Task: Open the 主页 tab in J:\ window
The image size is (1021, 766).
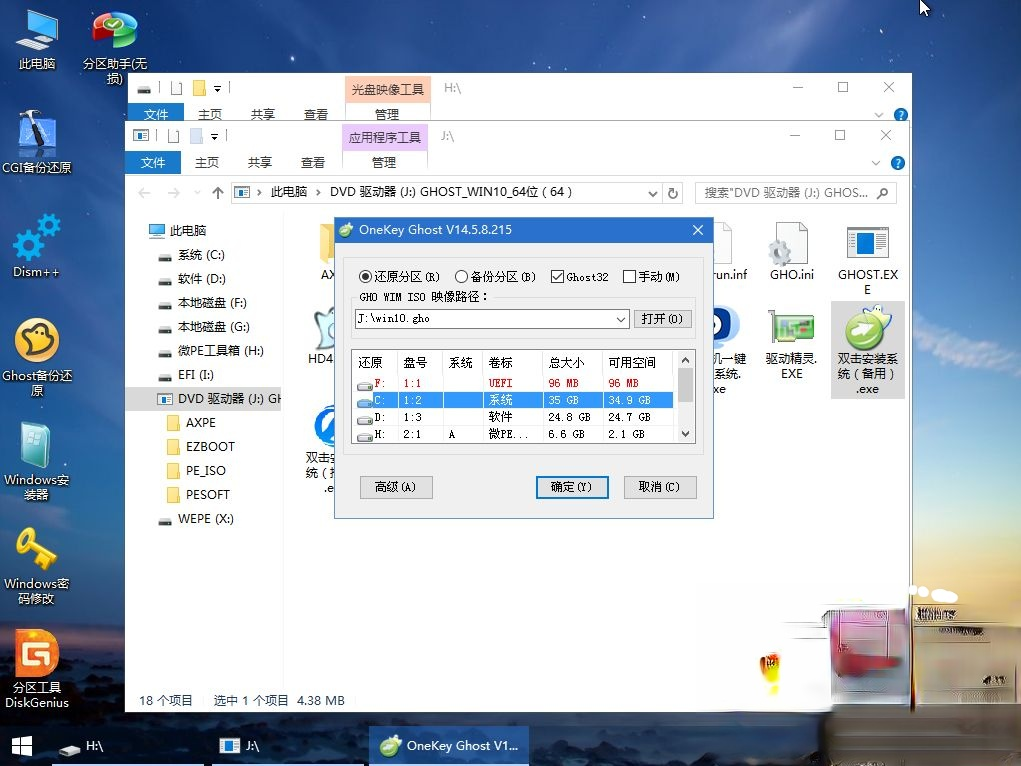Action: pyautogui.click(x=207, y=162)
